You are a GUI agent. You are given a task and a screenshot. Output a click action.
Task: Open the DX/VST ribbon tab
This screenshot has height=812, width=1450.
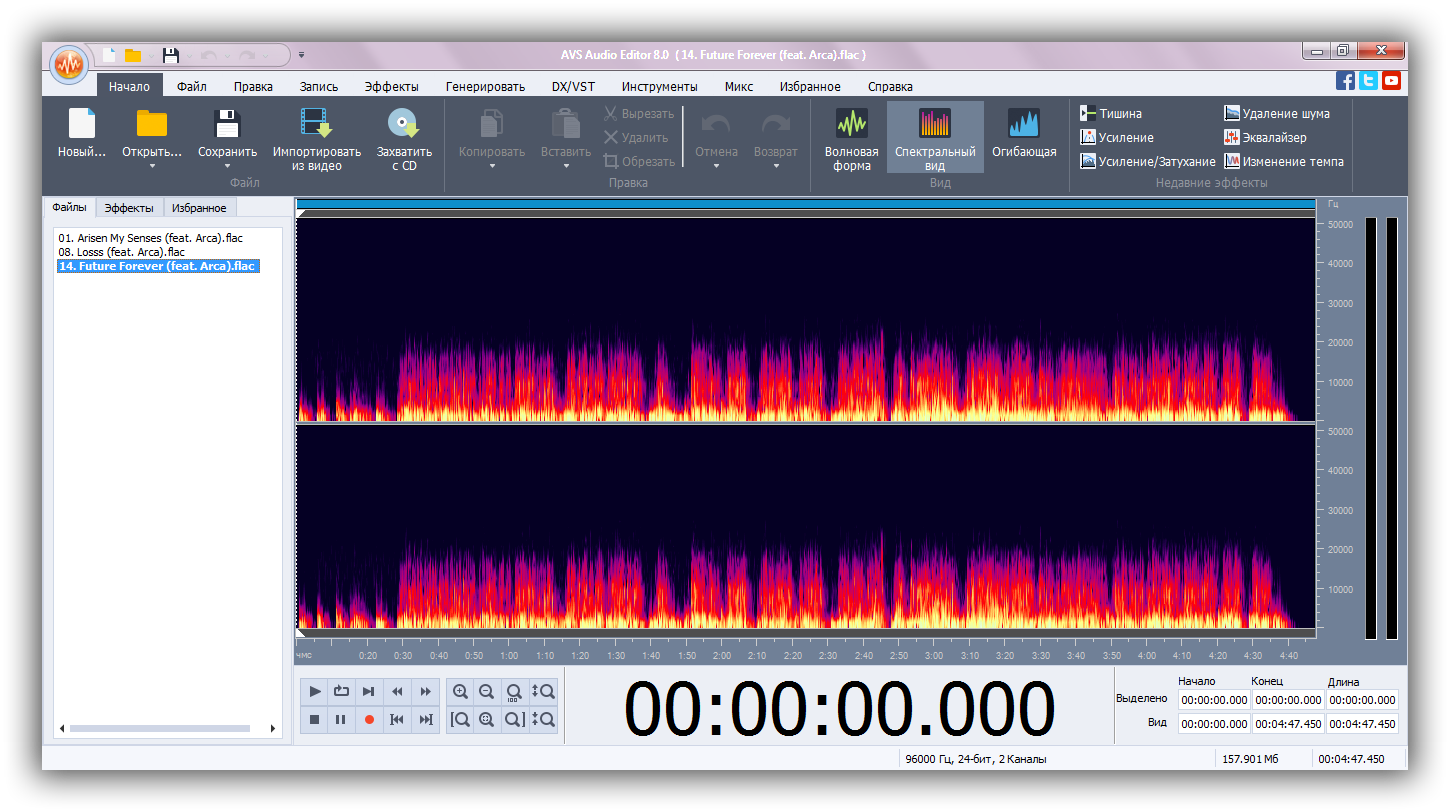[x=573, y=87]
